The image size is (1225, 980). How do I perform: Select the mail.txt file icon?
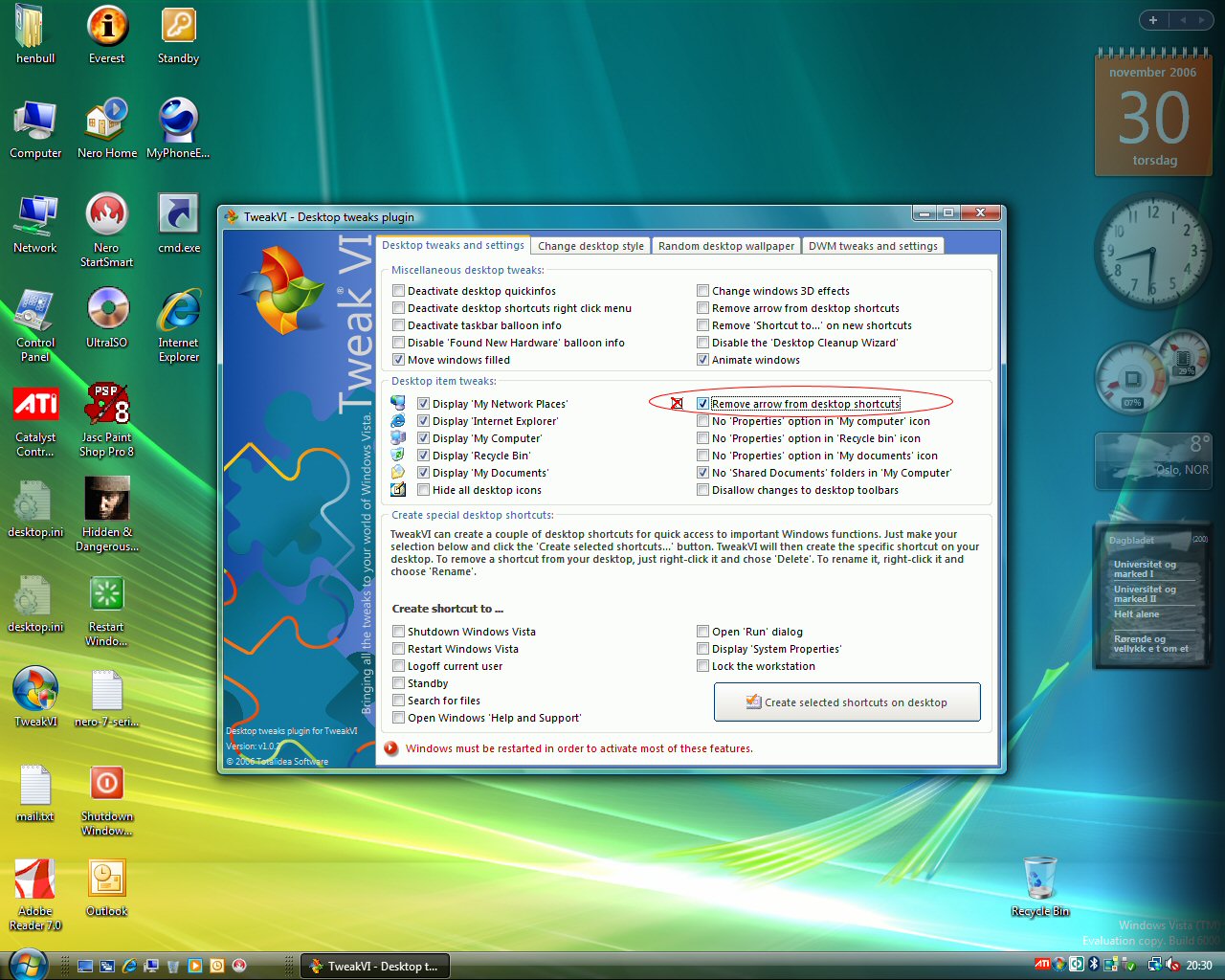(x=35, y=791)
